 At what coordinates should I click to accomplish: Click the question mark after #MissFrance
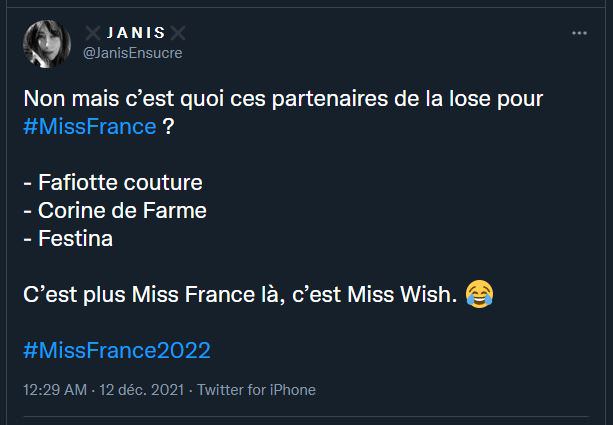pyautogui.click(x=168, y=127)
